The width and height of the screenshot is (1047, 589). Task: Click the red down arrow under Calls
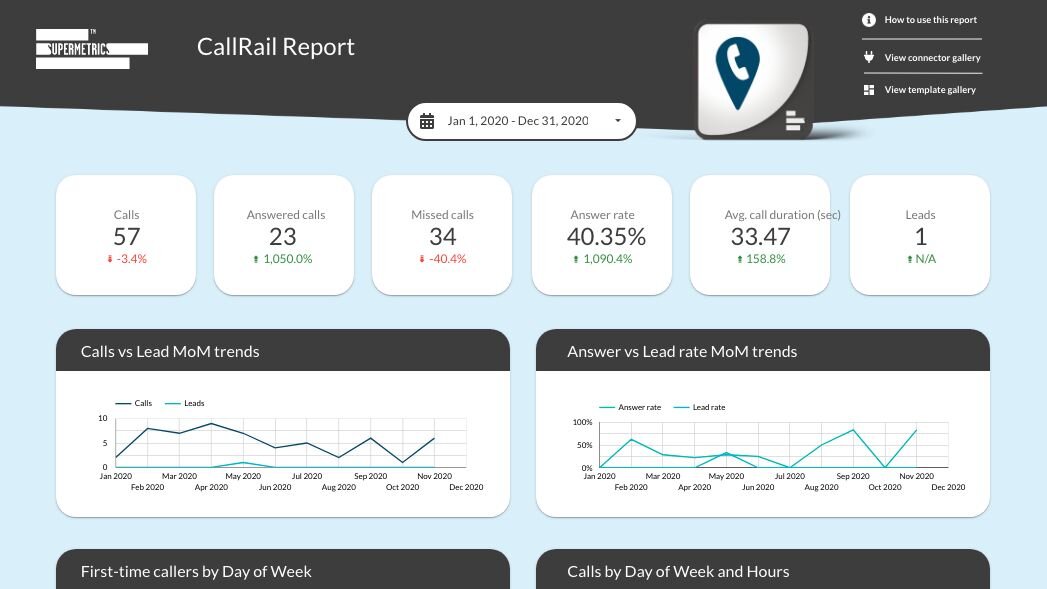click(x=111, y=259)
